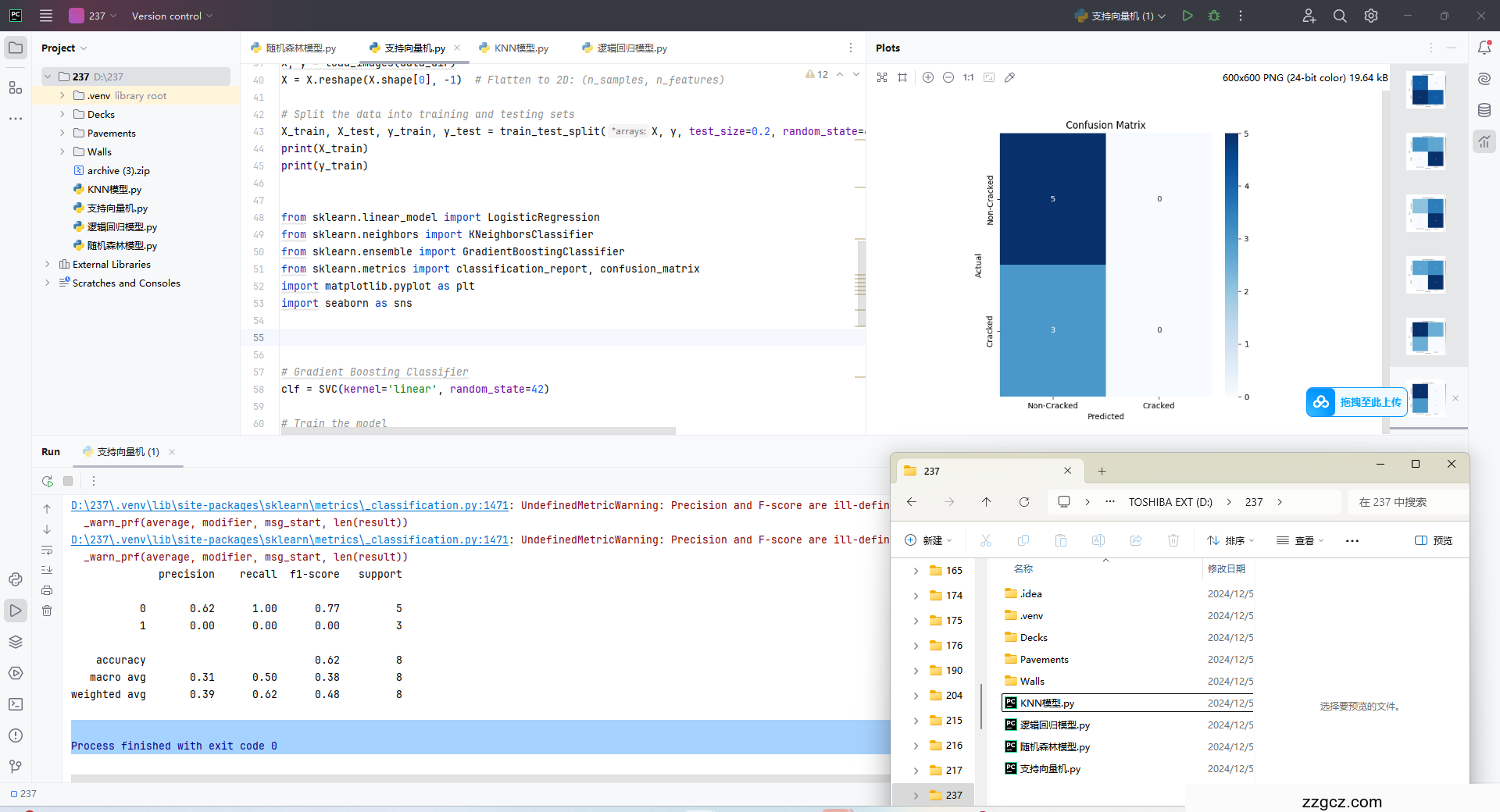Open the Terminal tool window
Image resolution: width=1500 pixels, height=812 pixels.
click(16, 704)
